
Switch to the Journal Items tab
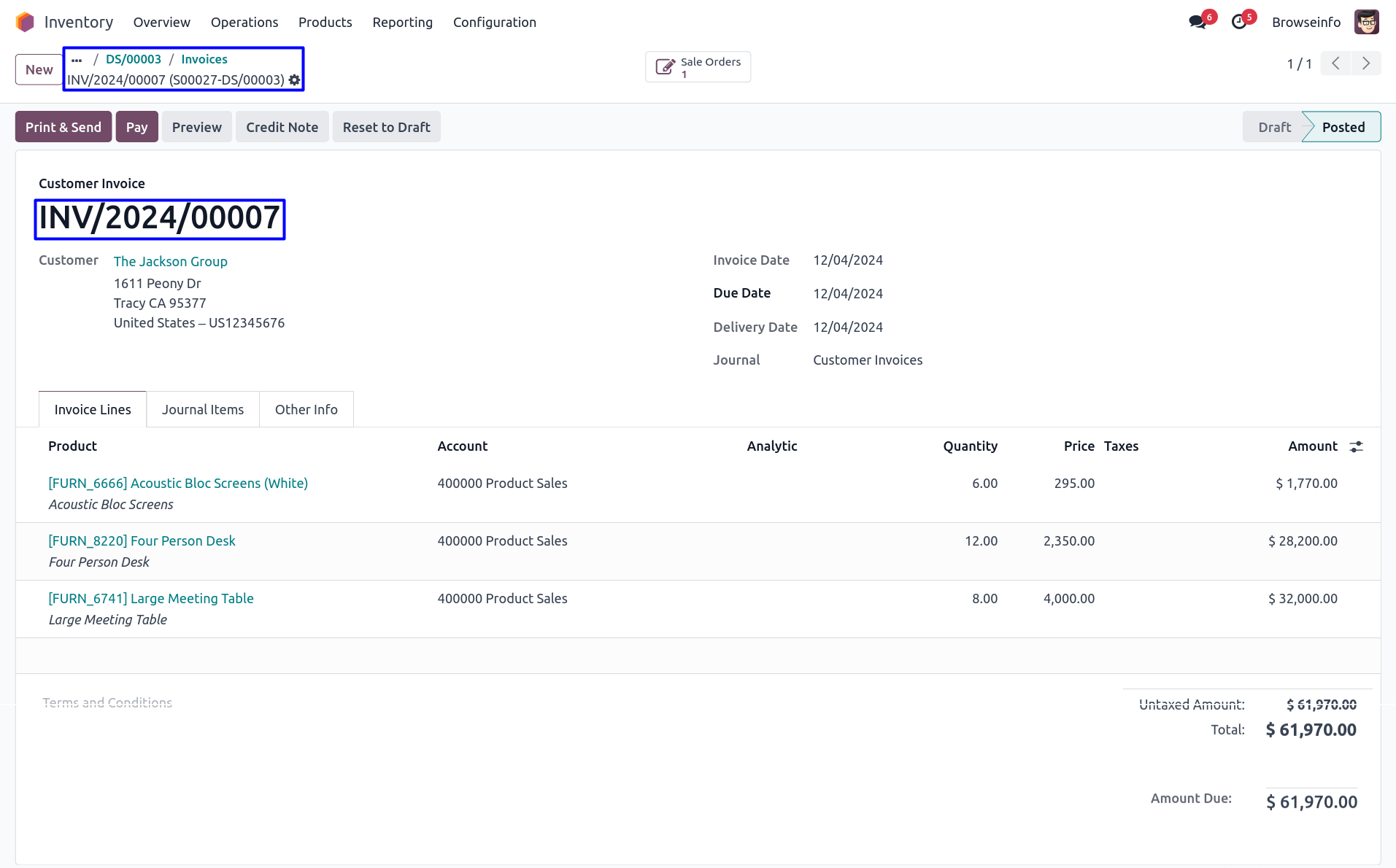[203, 410]
